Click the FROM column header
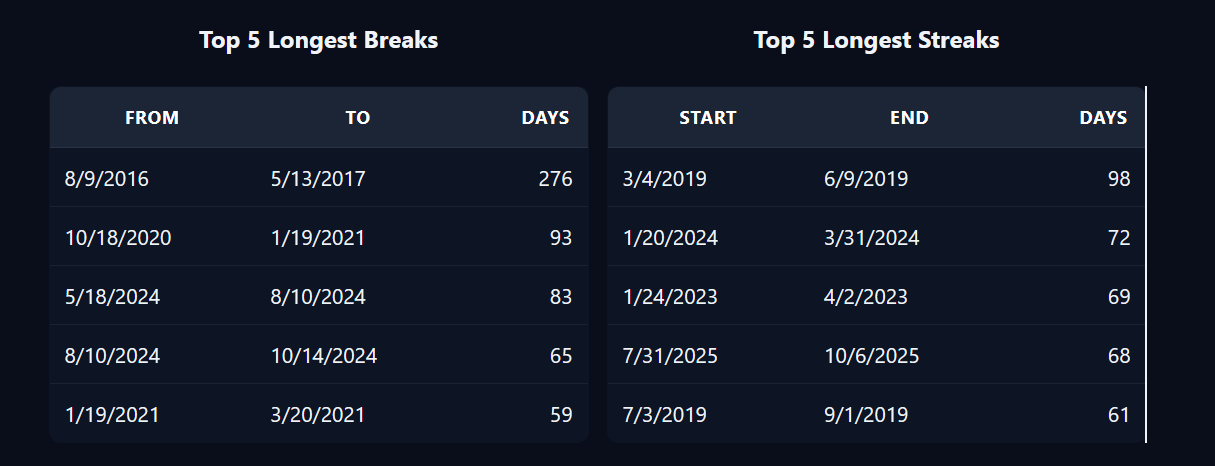 pos(152,118)
